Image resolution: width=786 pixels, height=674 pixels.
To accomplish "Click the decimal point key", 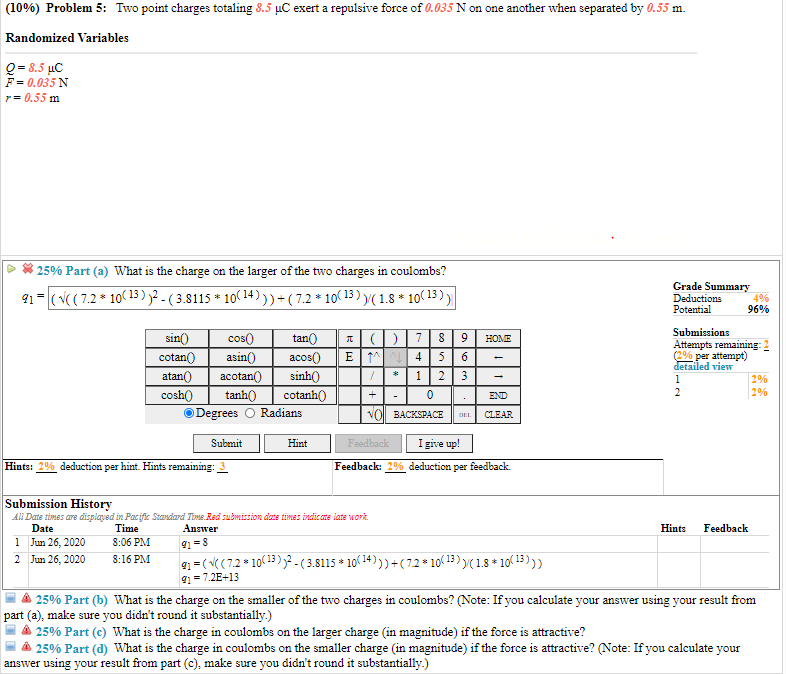I will pos(465,395).
